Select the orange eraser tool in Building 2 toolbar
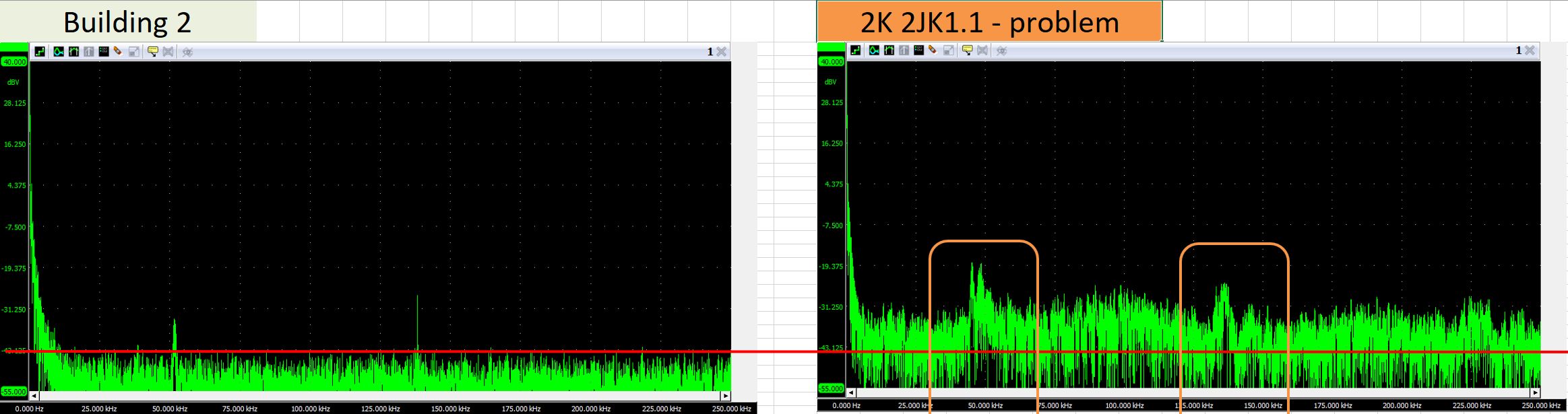 118,52
